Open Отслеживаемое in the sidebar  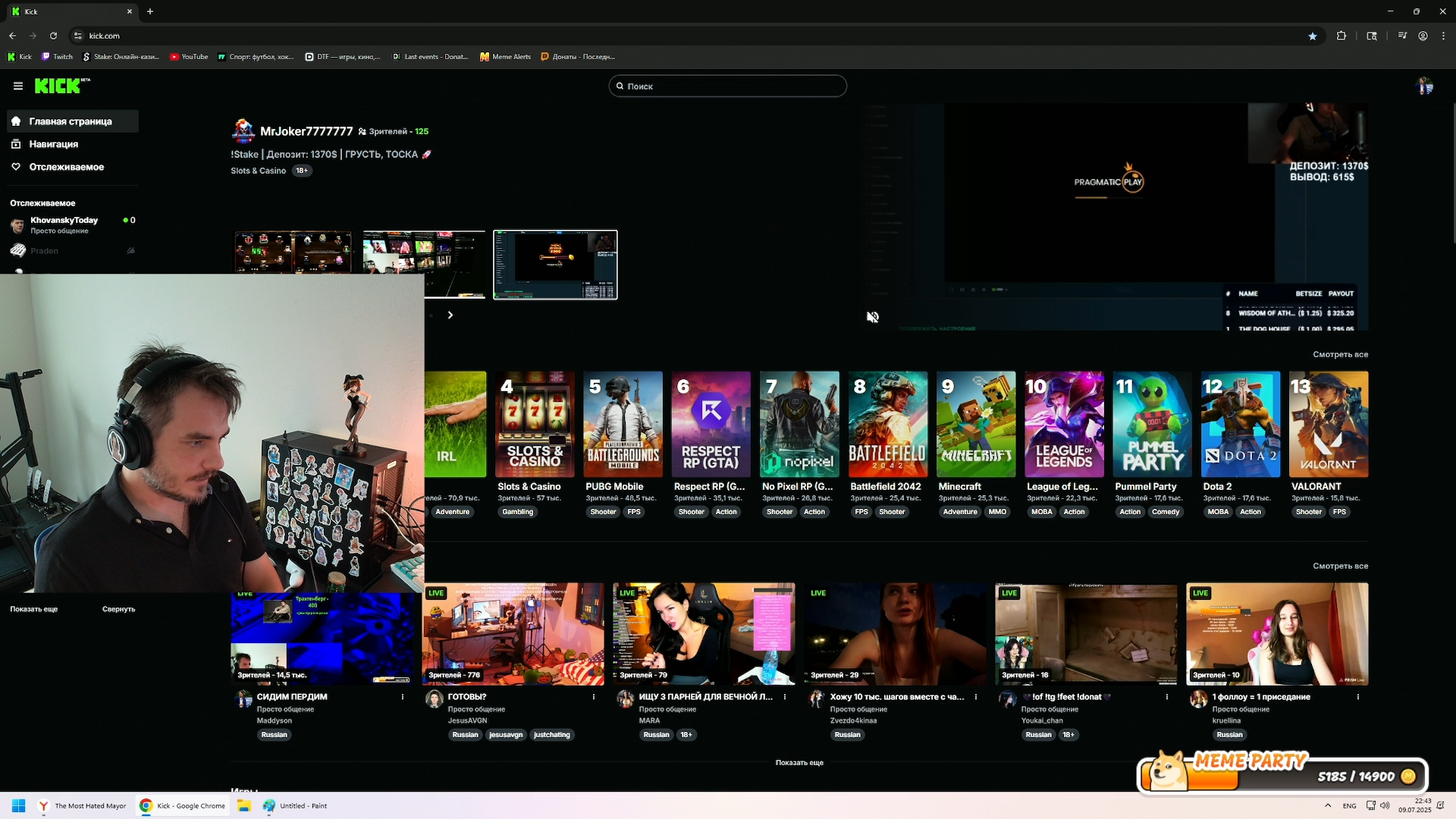tap(73, 167)
